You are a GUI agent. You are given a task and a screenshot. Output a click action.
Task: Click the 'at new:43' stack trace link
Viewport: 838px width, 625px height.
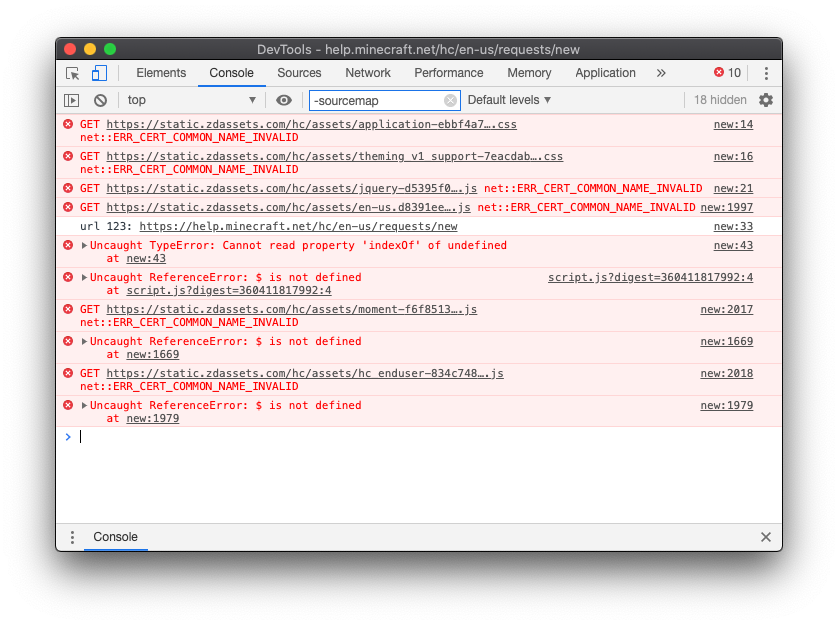click(146, 259)
